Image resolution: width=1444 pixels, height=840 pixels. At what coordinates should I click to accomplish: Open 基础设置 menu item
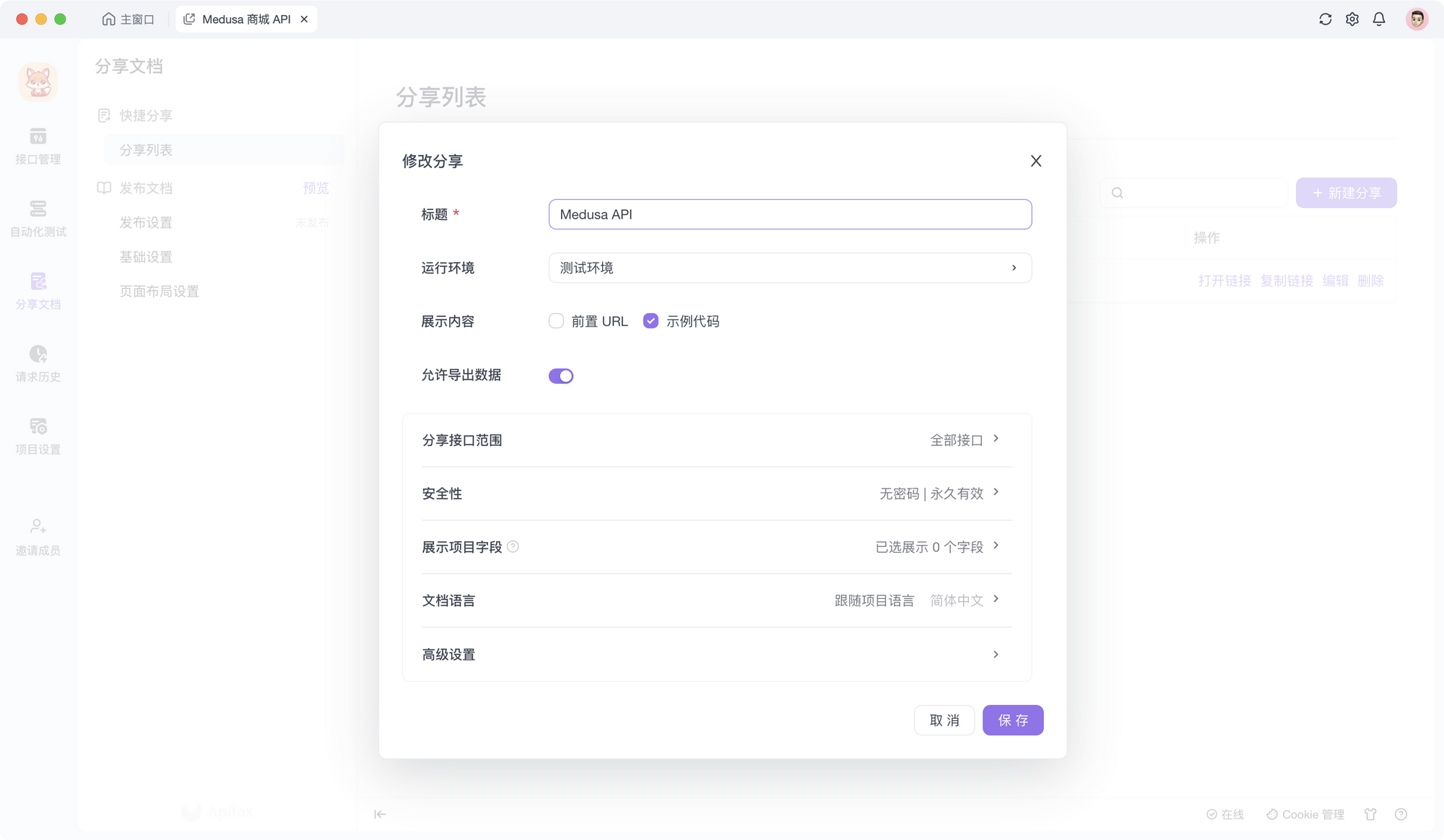146,257
